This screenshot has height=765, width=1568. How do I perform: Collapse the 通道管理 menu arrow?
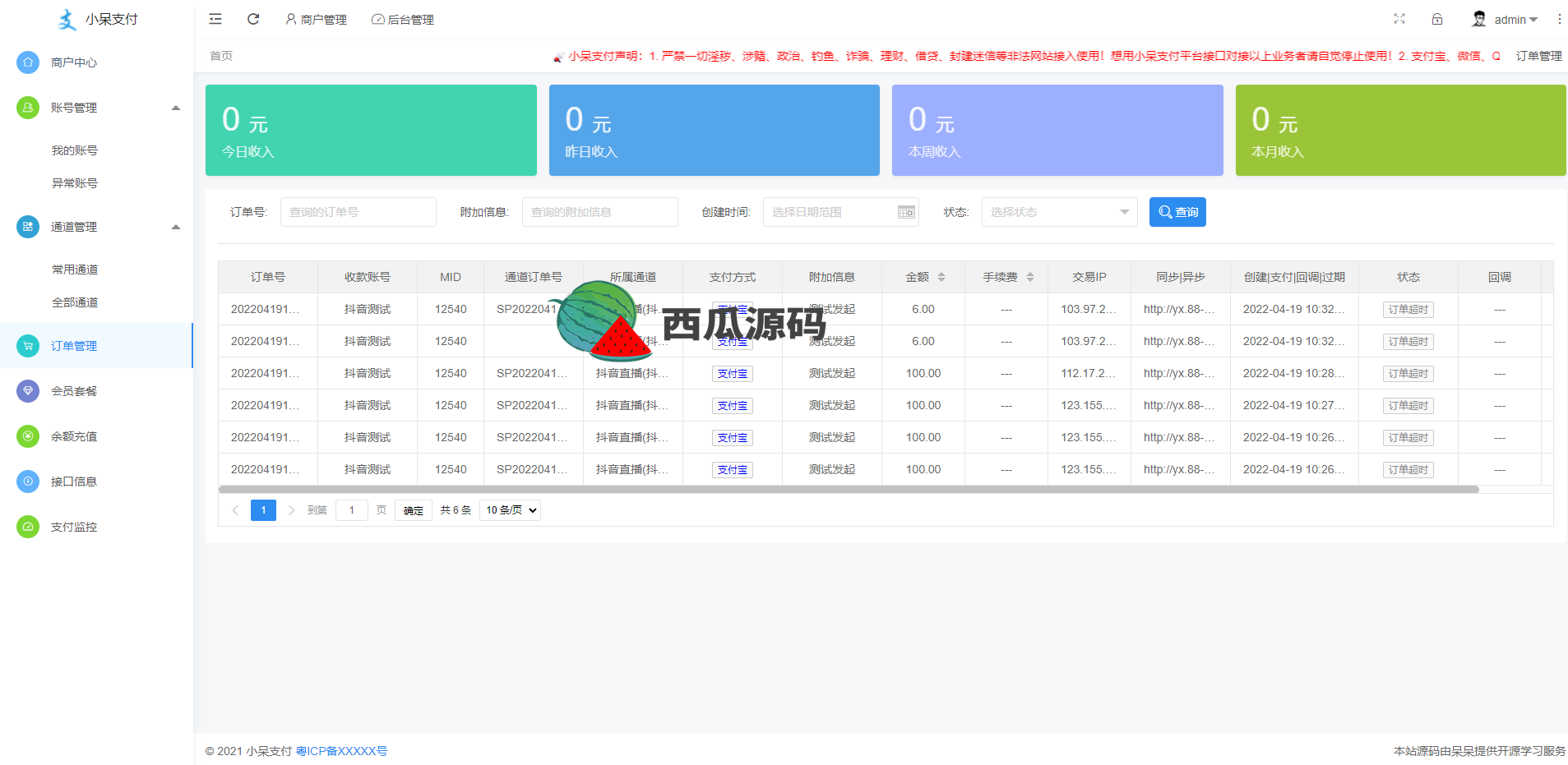[176, 227]
